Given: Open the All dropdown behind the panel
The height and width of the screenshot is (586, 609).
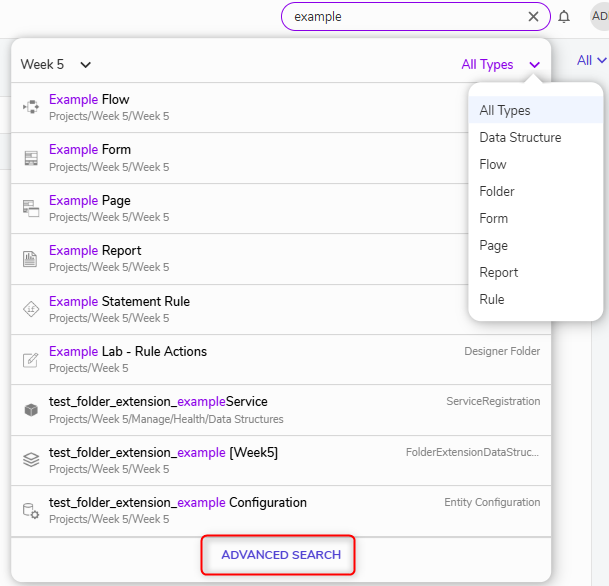Looking at the screenshot, I should pyautogui.click(x=591, y=61).
